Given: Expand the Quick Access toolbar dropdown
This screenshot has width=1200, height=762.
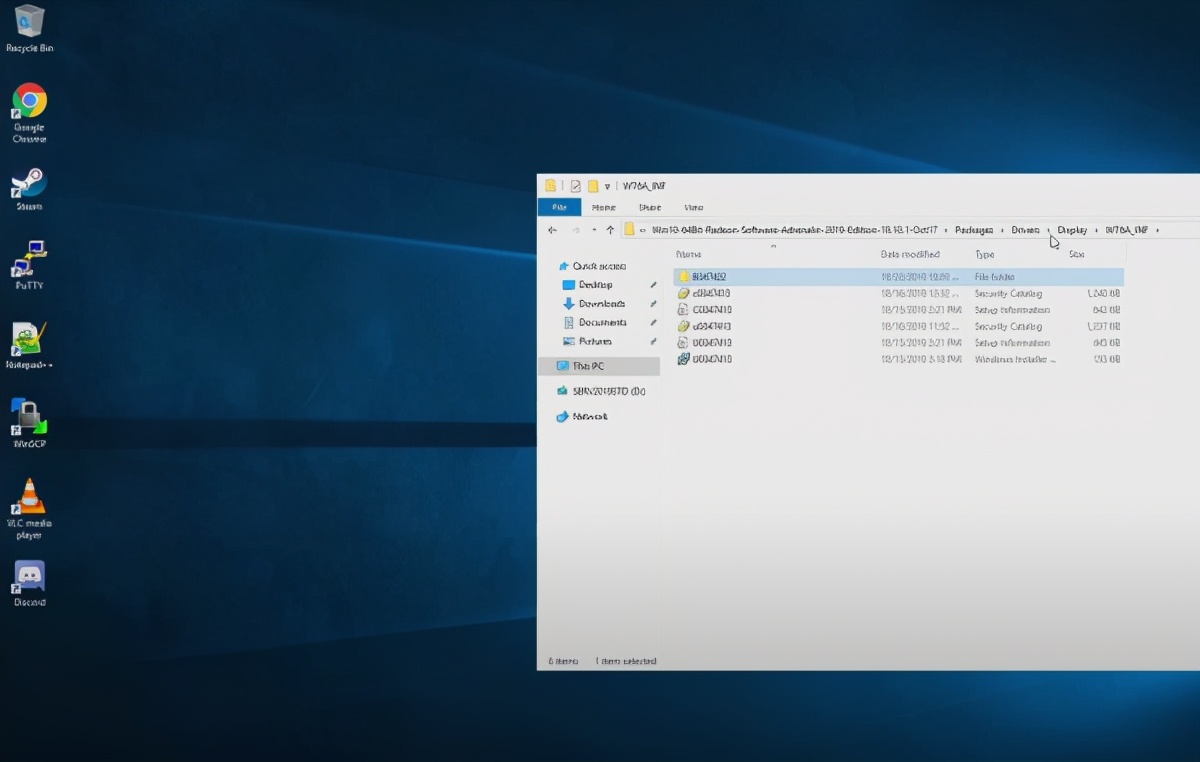Looking at the screenshot, I should tap(607, 186).
